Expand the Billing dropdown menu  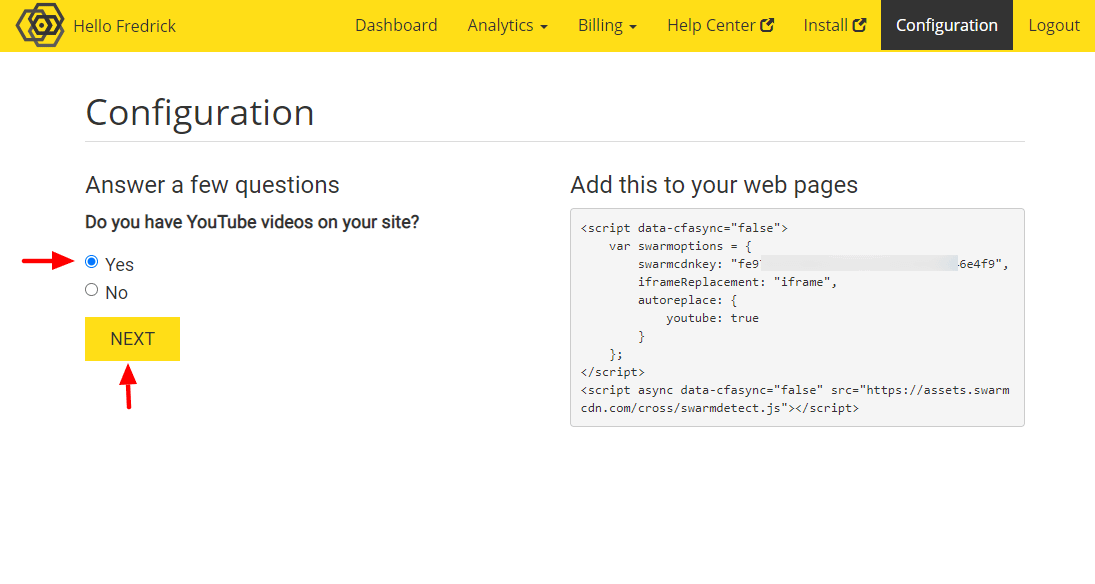tap(607, 25)
